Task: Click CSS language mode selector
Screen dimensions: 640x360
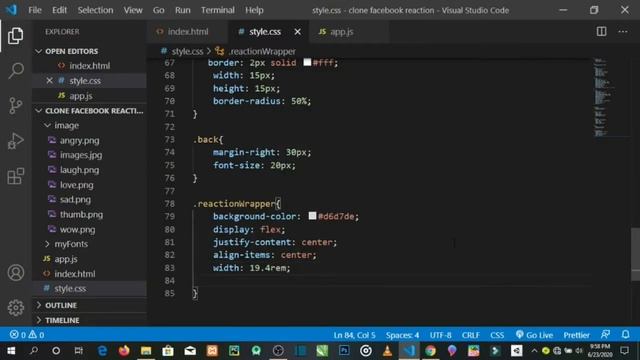Action: click(497, 335)
